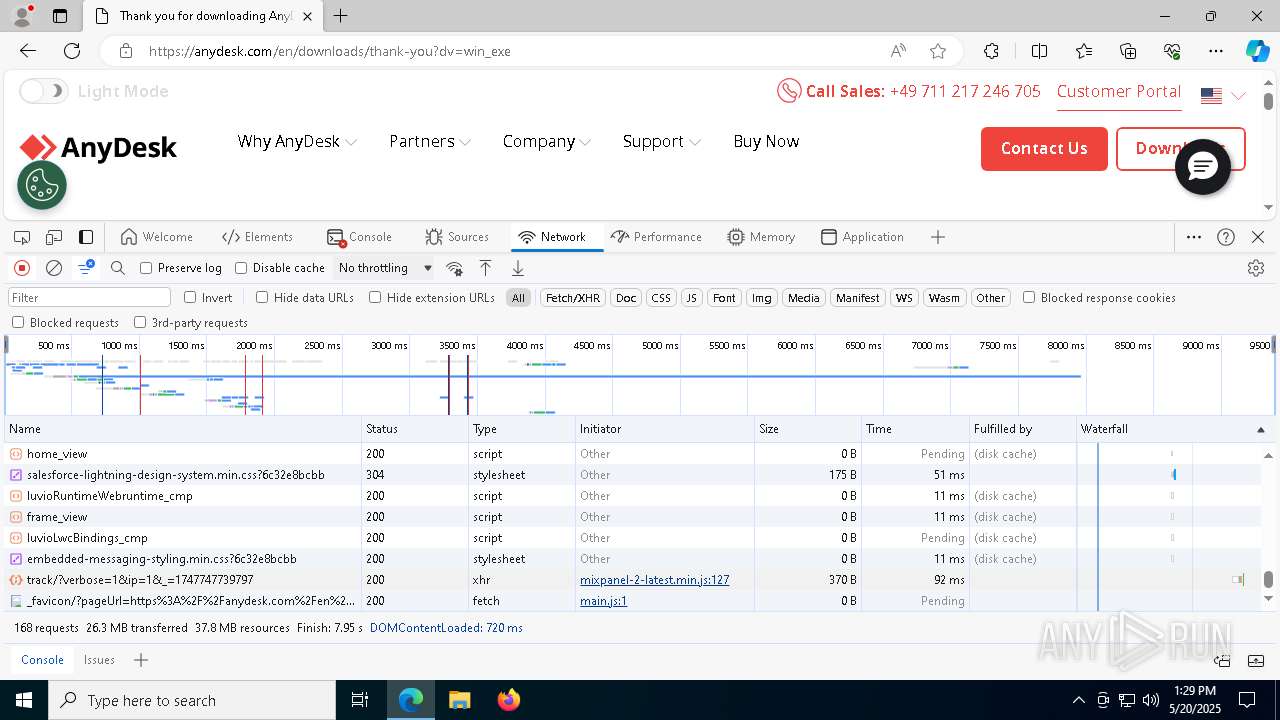Open language selector flag dropdown

[1223, 96]
